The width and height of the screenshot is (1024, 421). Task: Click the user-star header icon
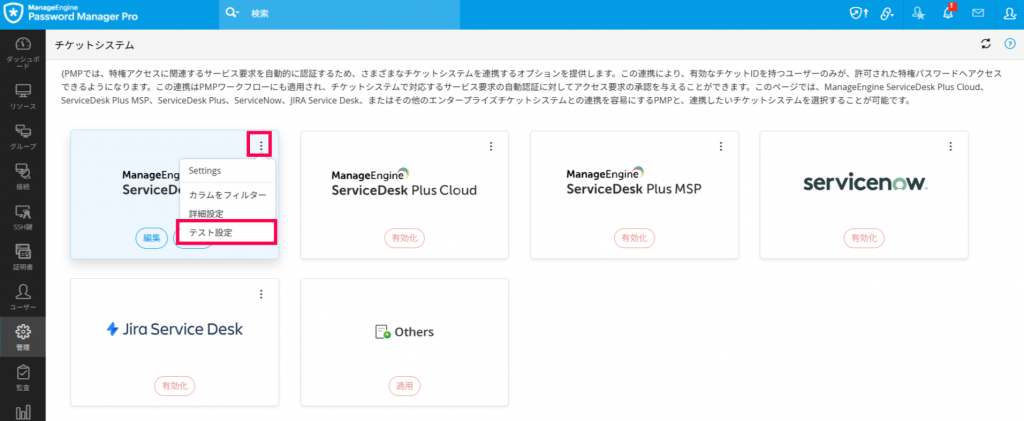(x=918, y=13)
